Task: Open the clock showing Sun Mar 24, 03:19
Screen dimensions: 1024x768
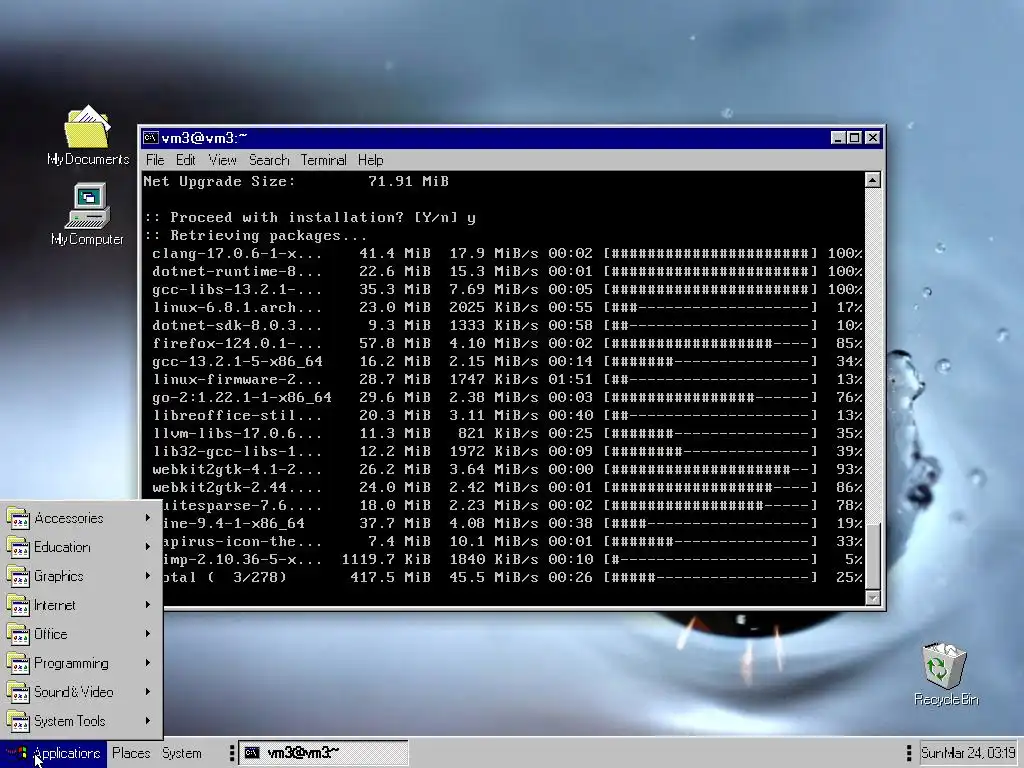Action: (x=968, y=753)
